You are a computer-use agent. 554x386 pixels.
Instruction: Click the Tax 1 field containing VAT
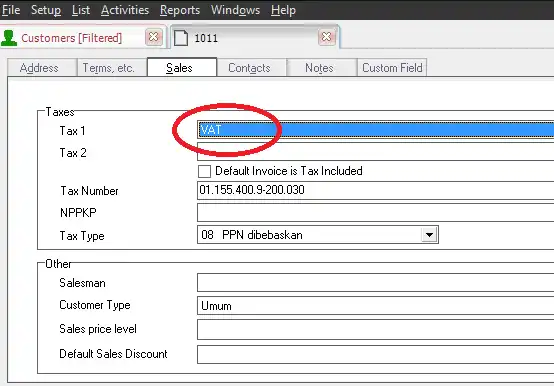coord(376,130)
